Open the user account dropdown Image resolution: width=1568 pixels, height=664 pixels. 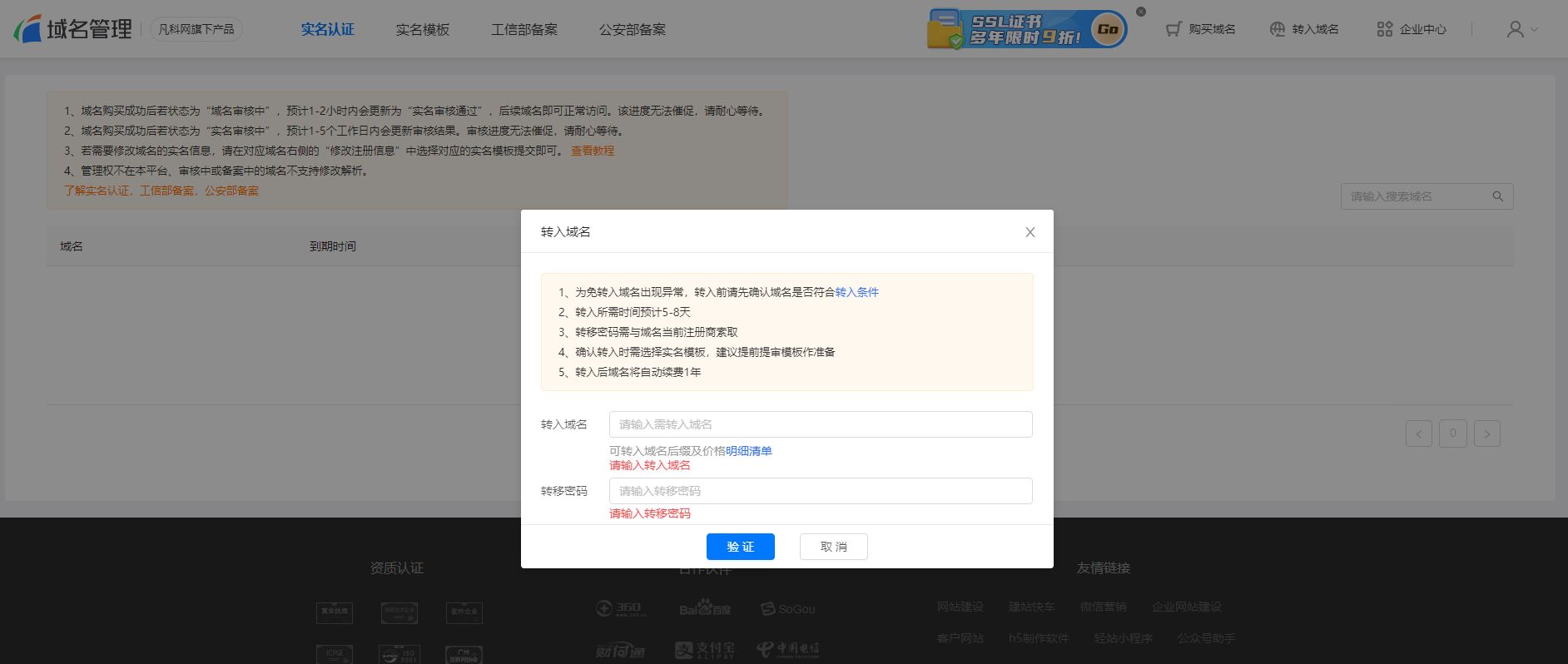1522,29
